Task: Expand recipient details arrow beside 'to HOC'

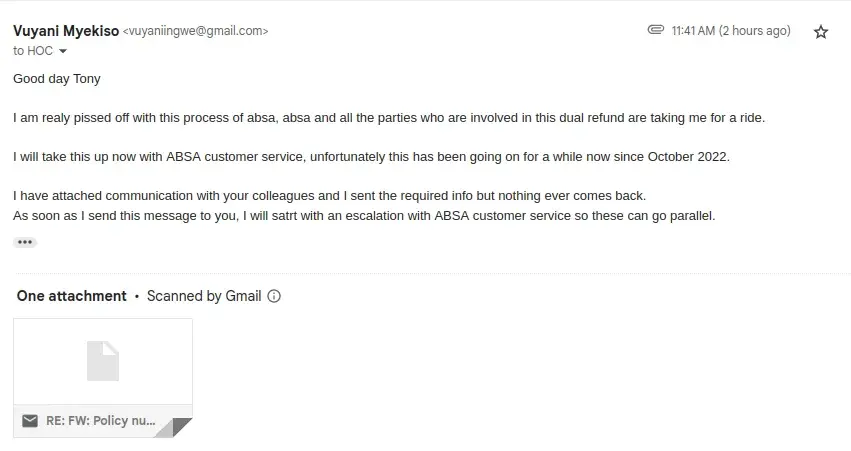Action: (64, 51)
